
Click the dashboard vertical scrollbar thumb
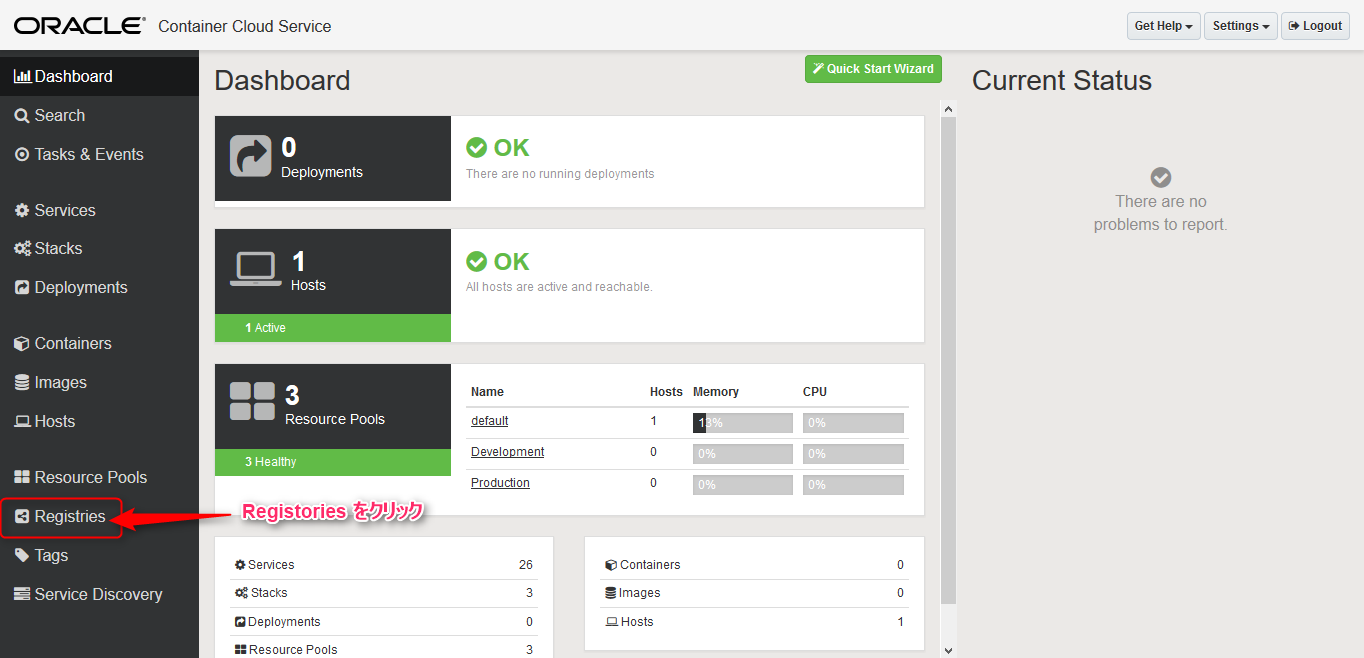point(949,361)
